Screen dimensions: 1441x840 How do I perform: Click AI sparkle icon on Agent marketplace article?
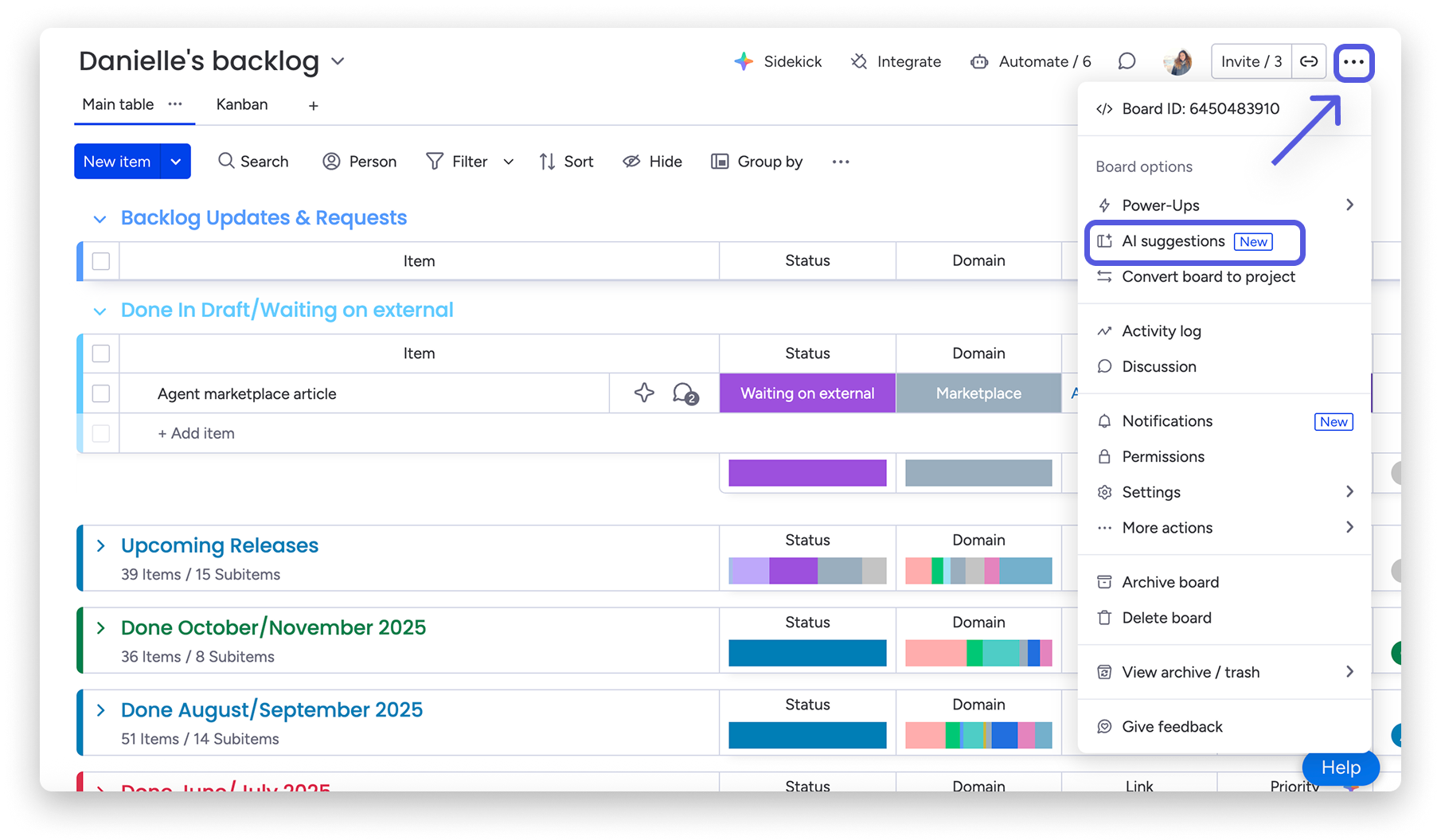(x=644, y=393)
